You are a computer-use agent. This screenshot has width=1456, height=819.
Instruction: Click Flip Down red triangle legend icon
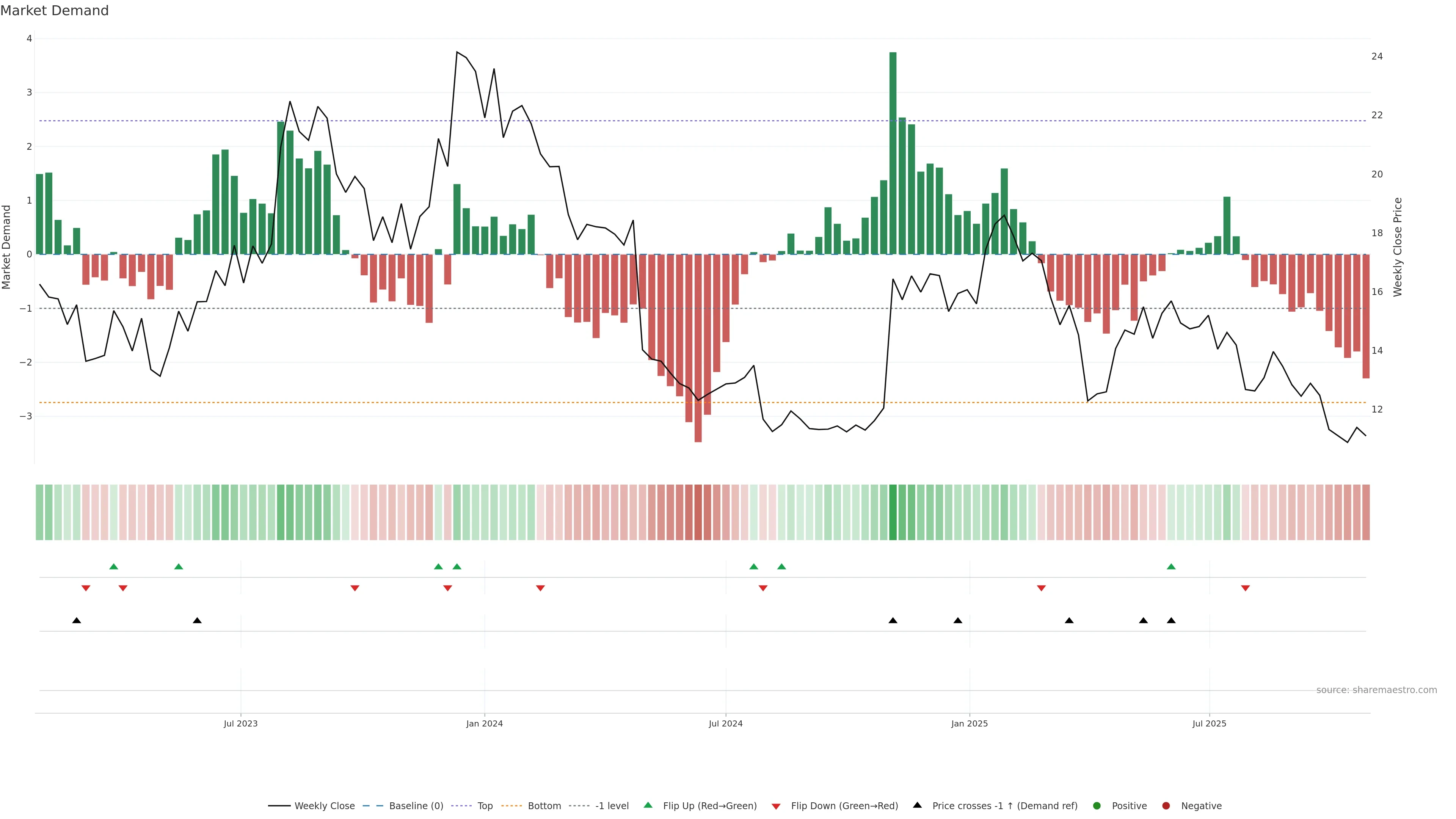pos(775,806)
